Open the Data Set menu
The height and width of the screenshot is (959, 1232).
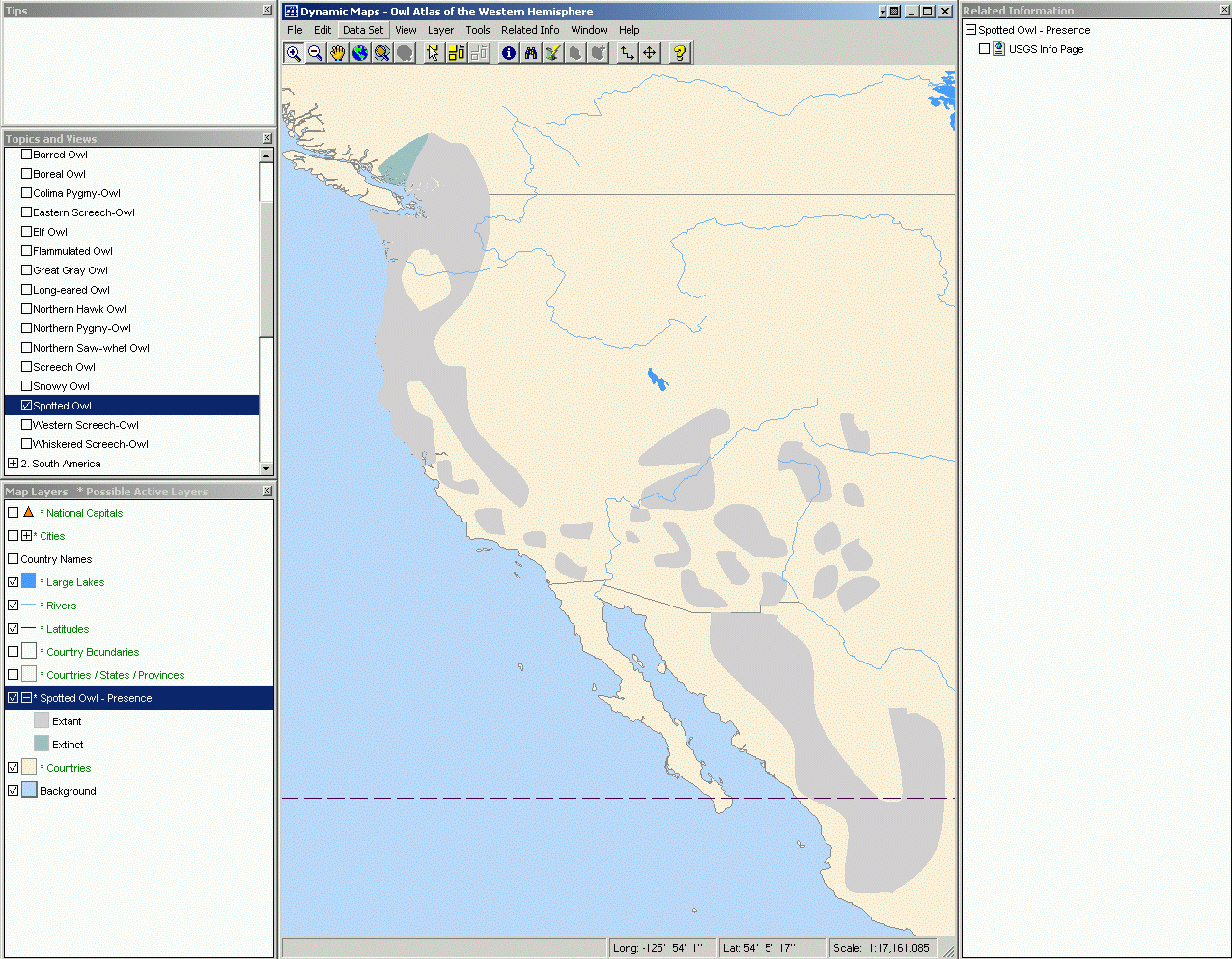click(363, 30)
